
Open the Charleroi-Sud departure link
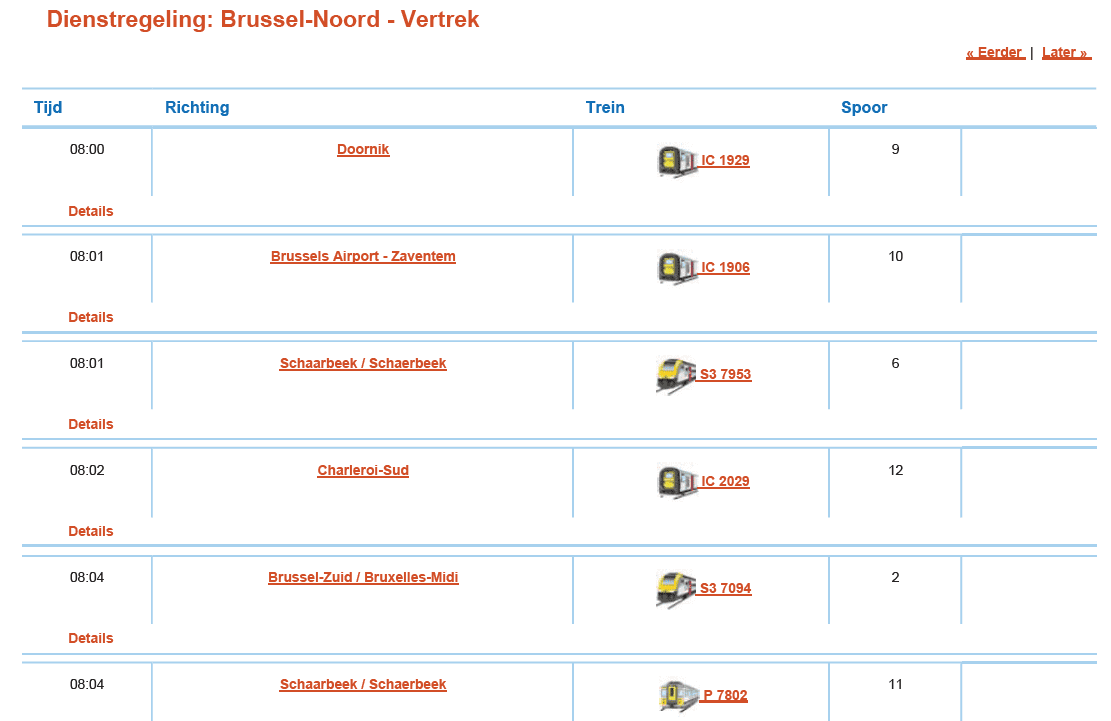(x=362, y=470)
